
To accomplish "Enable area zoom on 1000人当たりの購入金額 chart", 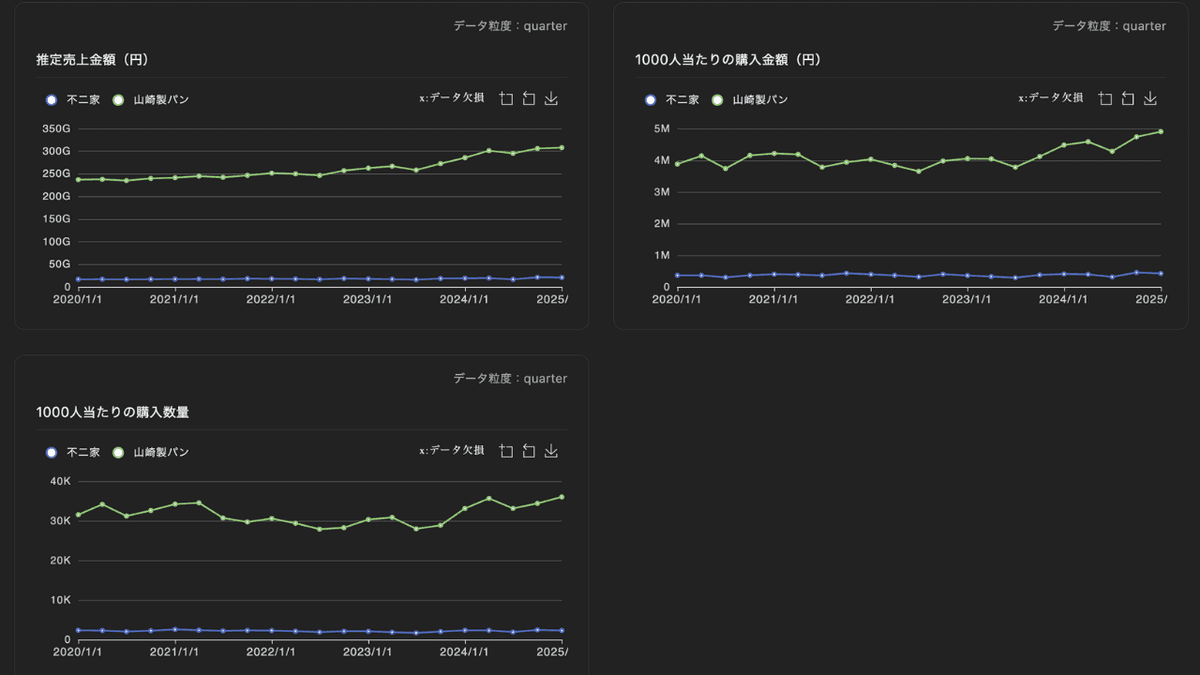I will [x=1105, y=98].
